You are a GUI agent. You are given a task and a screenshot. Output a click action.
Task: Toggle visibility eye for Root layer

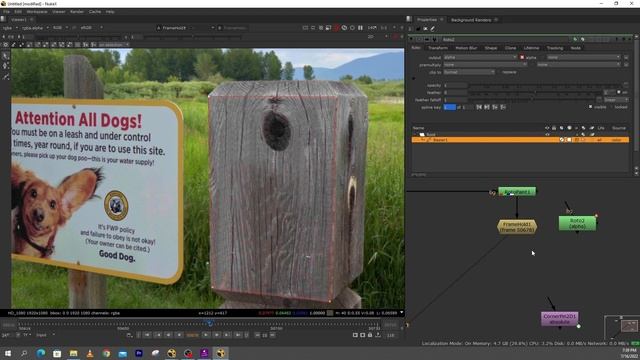[x=547, y=134]
